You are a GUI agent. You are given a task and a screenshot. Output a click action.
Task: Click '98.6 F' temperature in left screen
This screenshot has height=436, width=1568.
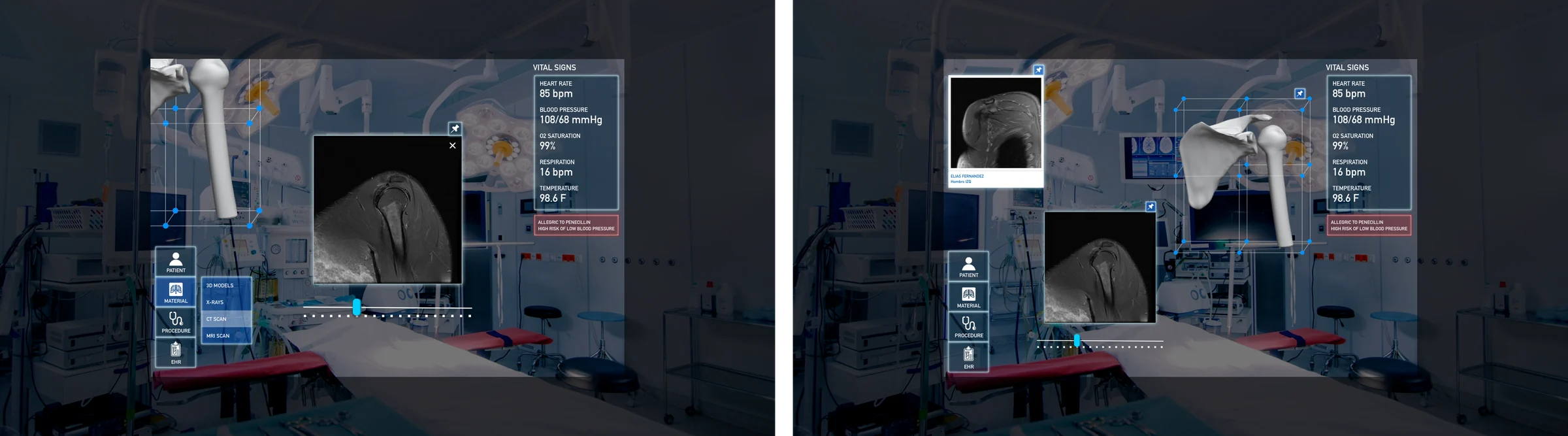pos(553,198)
